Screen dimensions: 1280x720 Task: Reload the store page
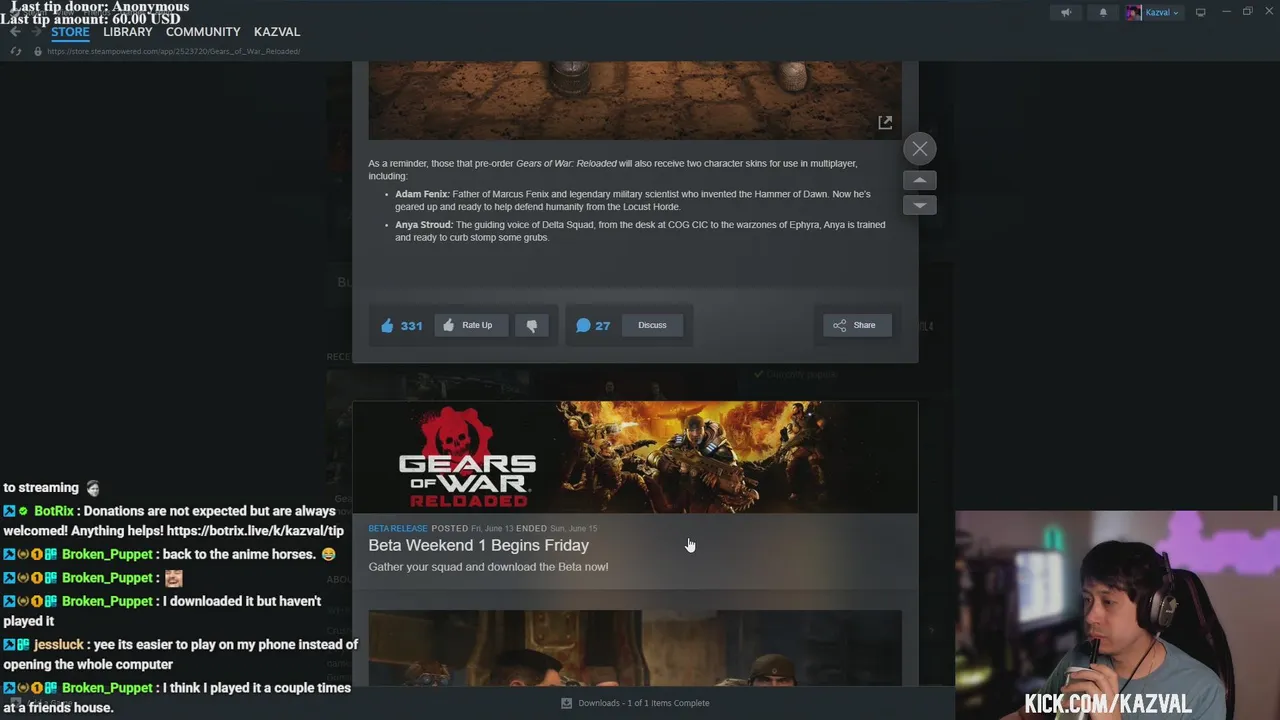tap(15, 51)
